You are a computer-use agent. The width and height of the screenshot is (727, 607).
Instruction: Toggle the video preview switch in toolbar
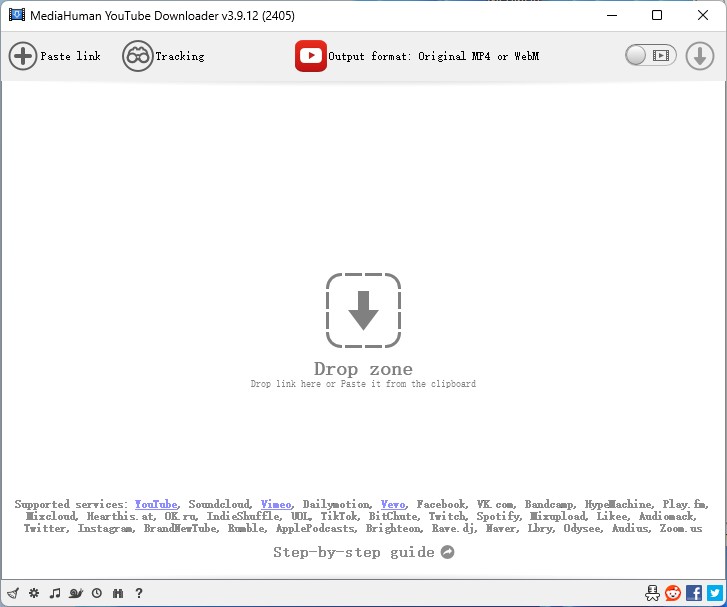click(650, 56)
